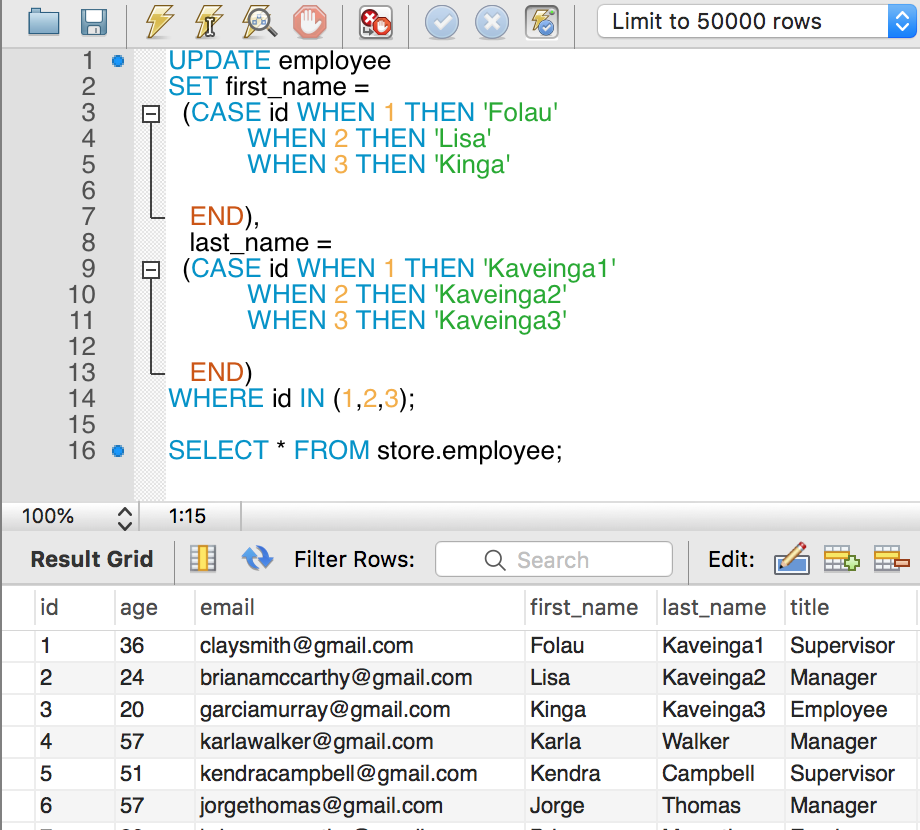The width and height of the screenshot is (920, 830).
Task: Save the script with floppy disk icon
Action: pos(94,22)
